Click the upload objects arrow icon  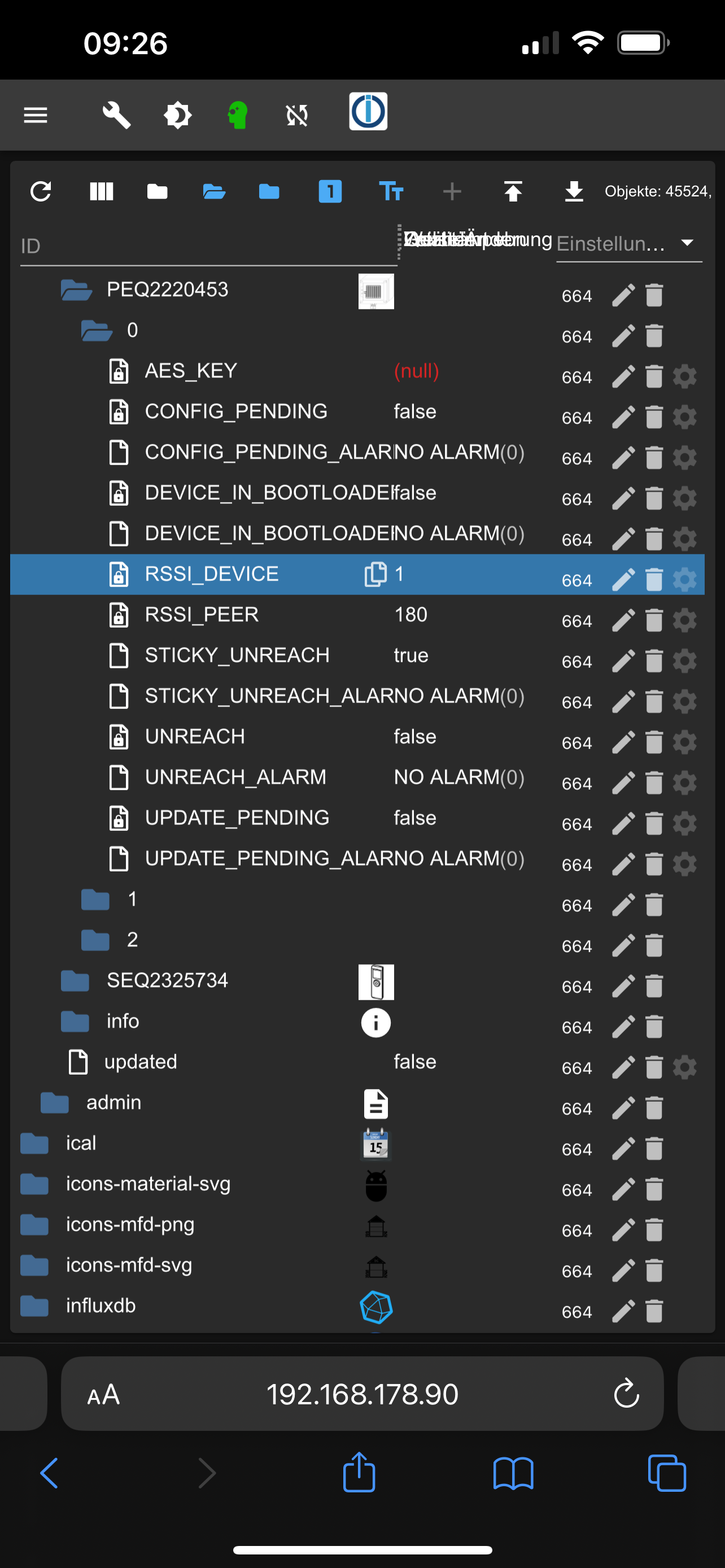click(x=513, y=192)
